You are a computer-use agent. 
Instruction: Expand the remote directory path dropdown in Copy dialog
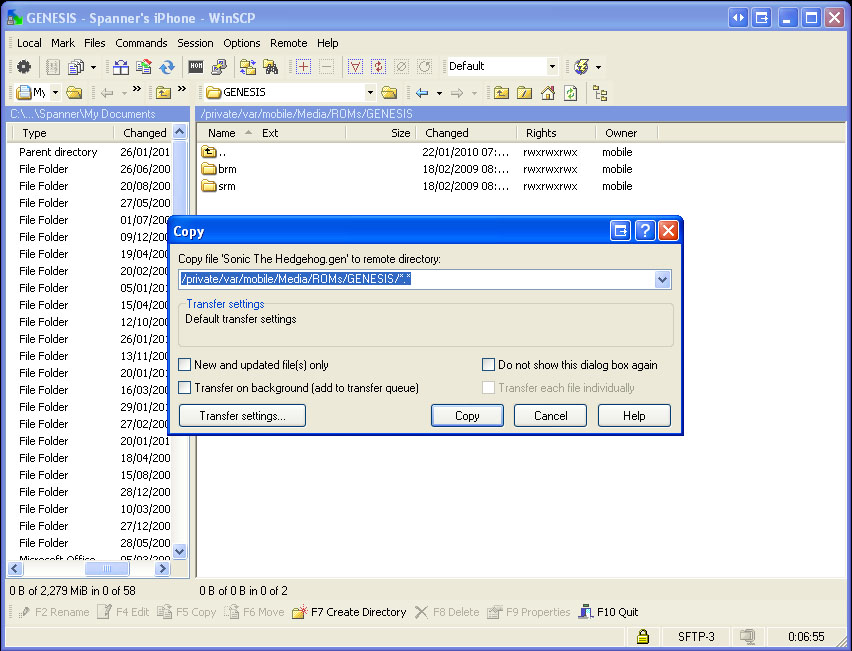pos(662,280)
